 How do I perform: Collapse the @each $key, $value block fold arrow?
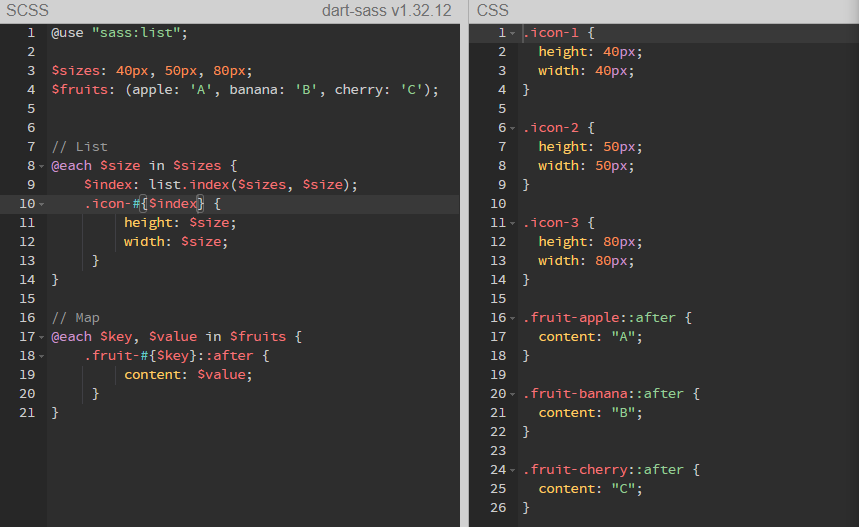[x=42, y=337]
